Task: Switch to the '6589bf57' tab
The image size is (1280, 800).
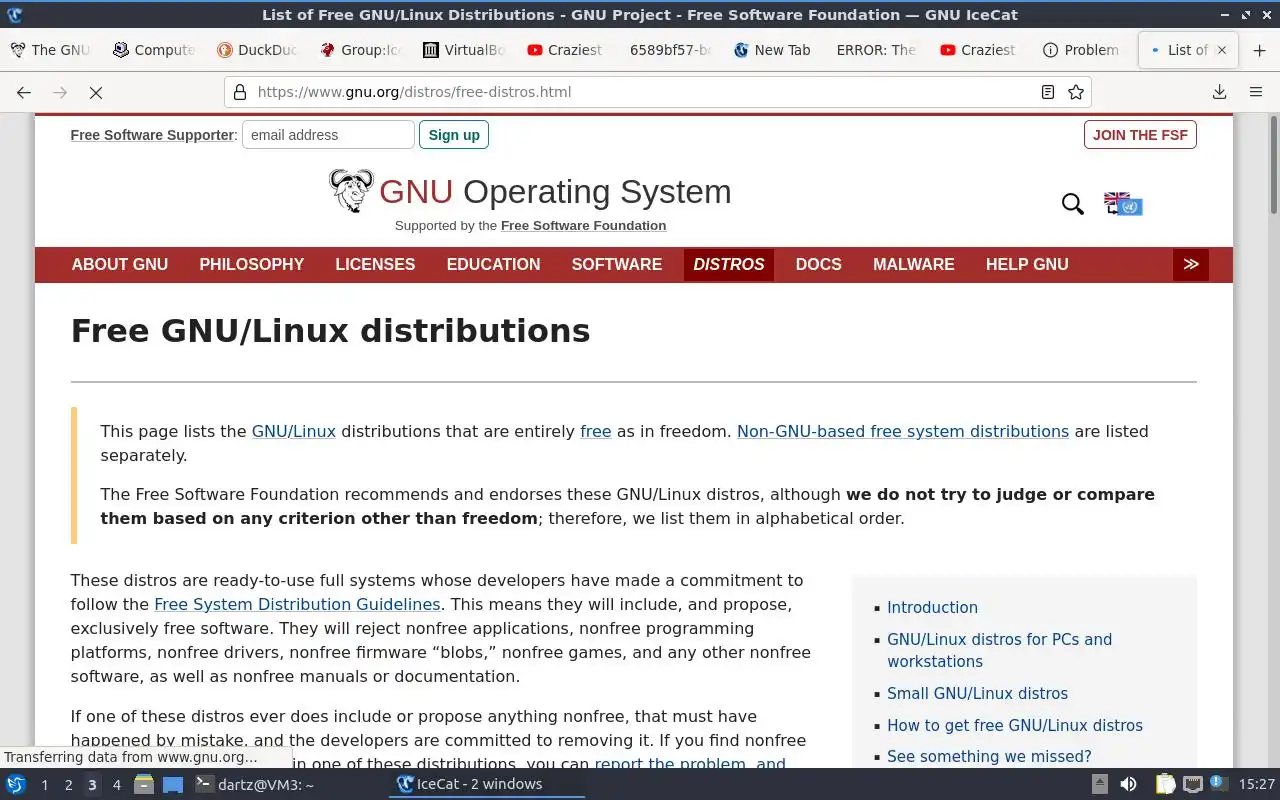Action: click(x=669, y=50)
